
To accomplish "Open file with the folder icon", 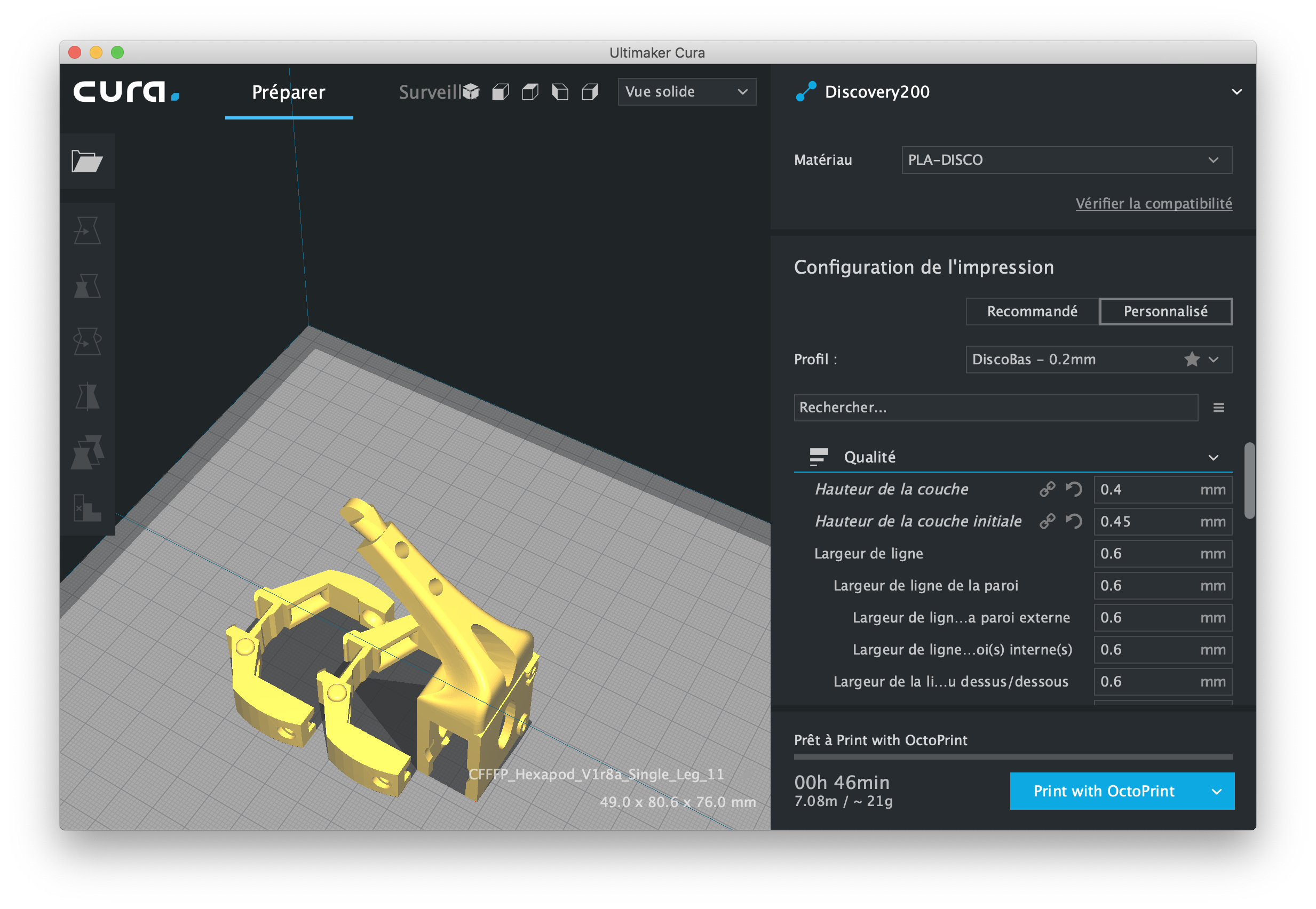I will click(x=86, y=161).
